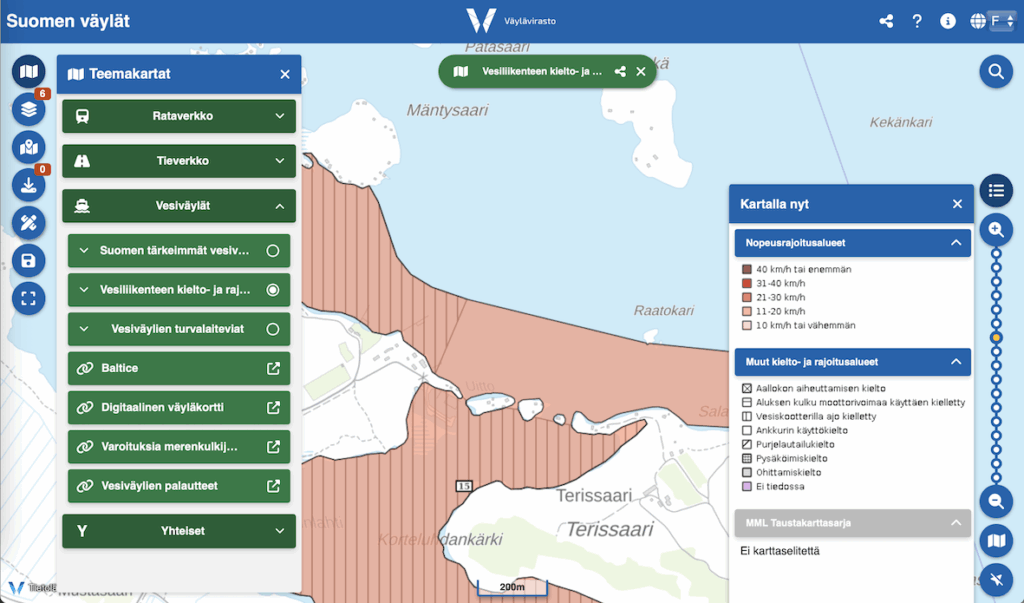Screen dimensions: 1024x603
Task: Select Vesiväylien turvalaiteviat radio button
Action: click(272, 329)
